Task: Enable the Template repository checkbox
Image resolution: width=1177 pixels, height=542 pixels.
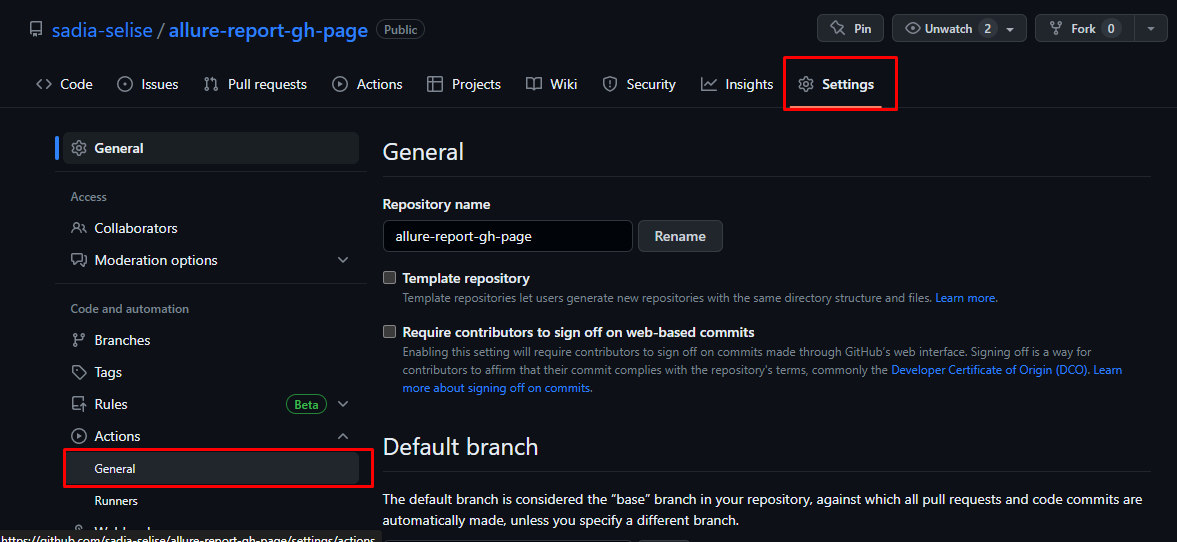Action: point(390,278)
